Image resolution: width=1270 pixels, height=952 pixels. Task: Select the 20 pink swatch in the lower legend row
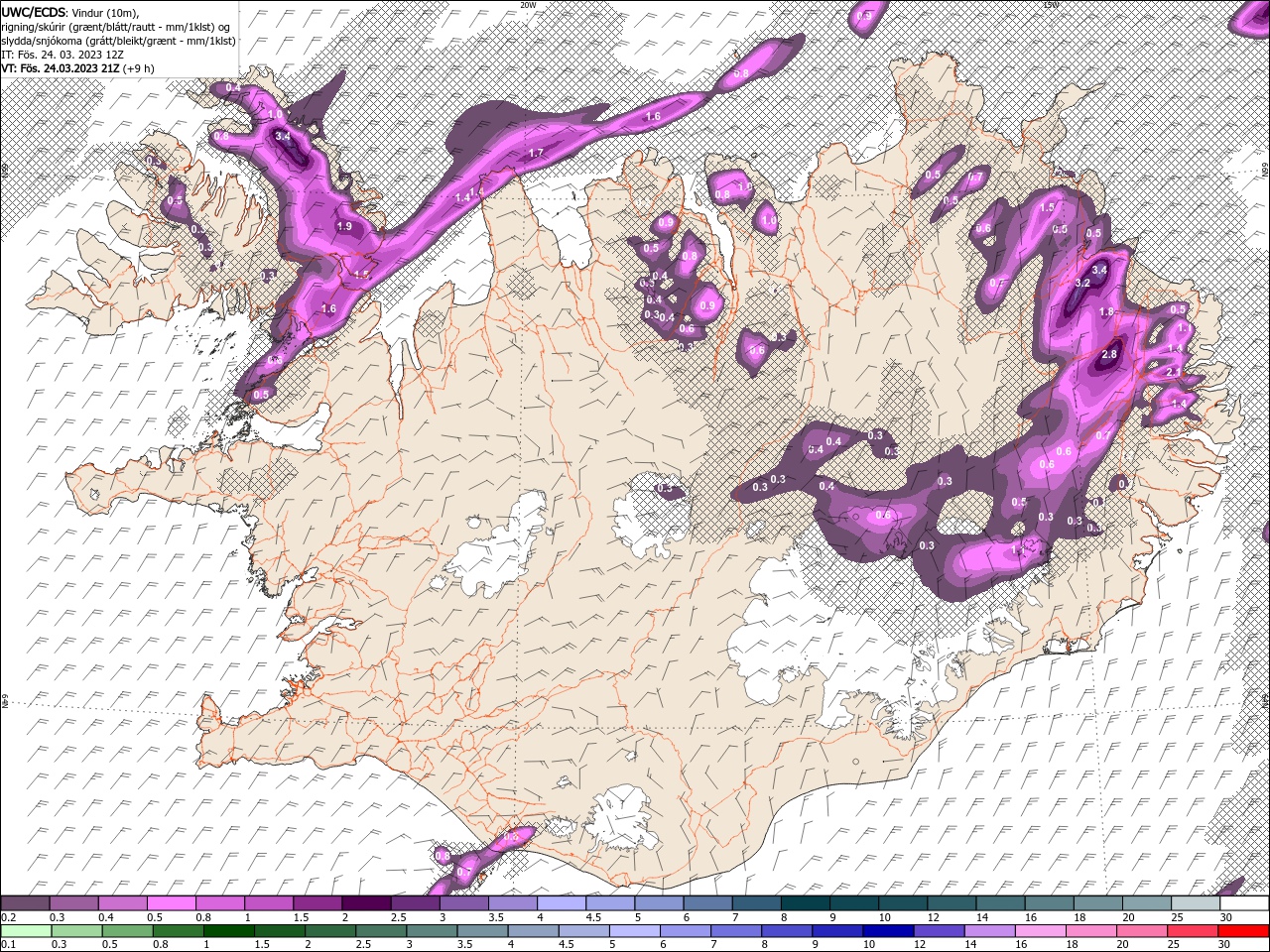[1142, 931]
